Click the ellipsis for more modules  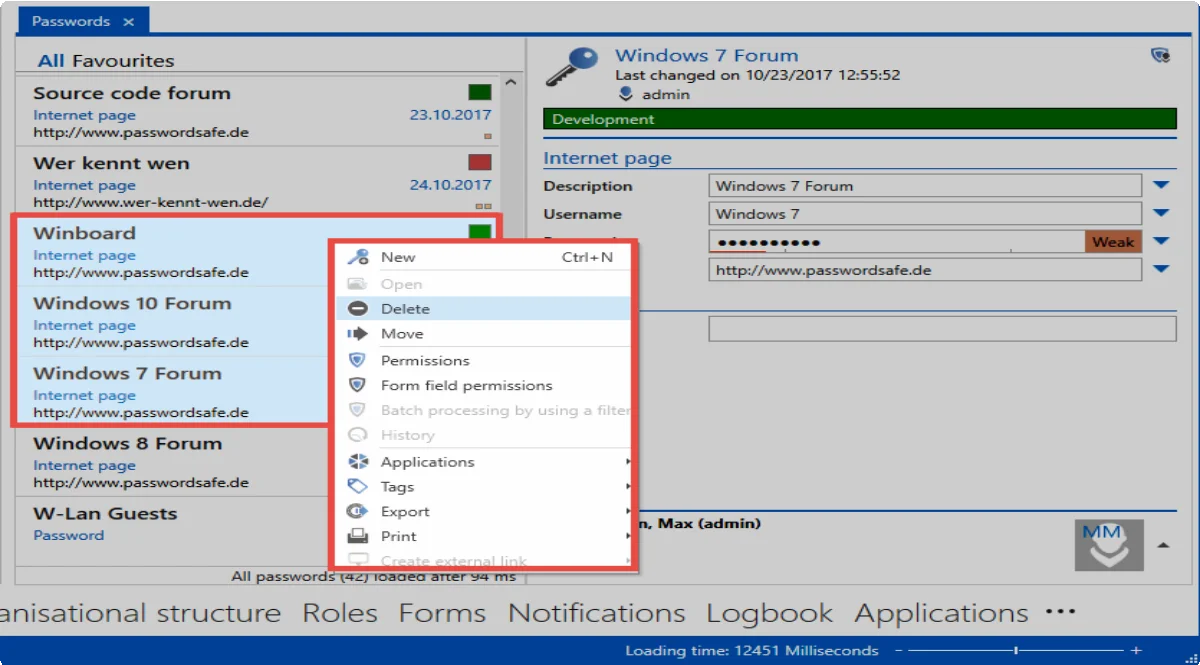point(1060,610)
